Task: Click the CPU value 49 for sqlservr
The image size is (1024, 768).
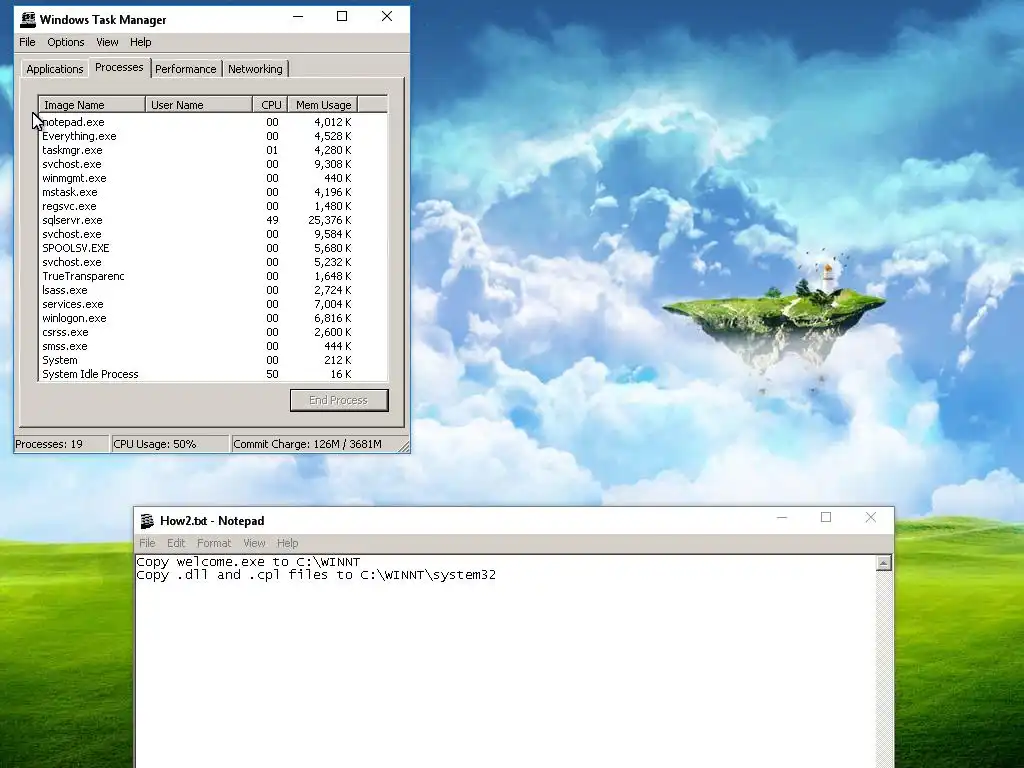Action: tap(272, 220)
